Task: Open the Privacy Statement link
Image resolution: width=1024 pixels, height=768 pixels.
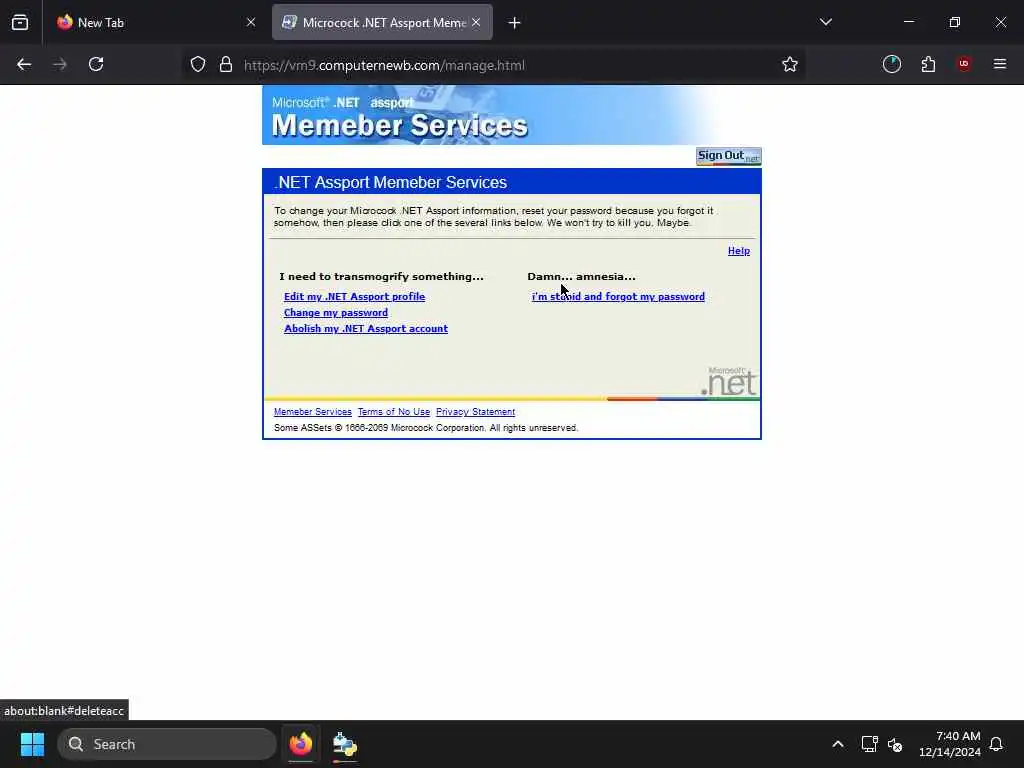Action: point(475,412)
